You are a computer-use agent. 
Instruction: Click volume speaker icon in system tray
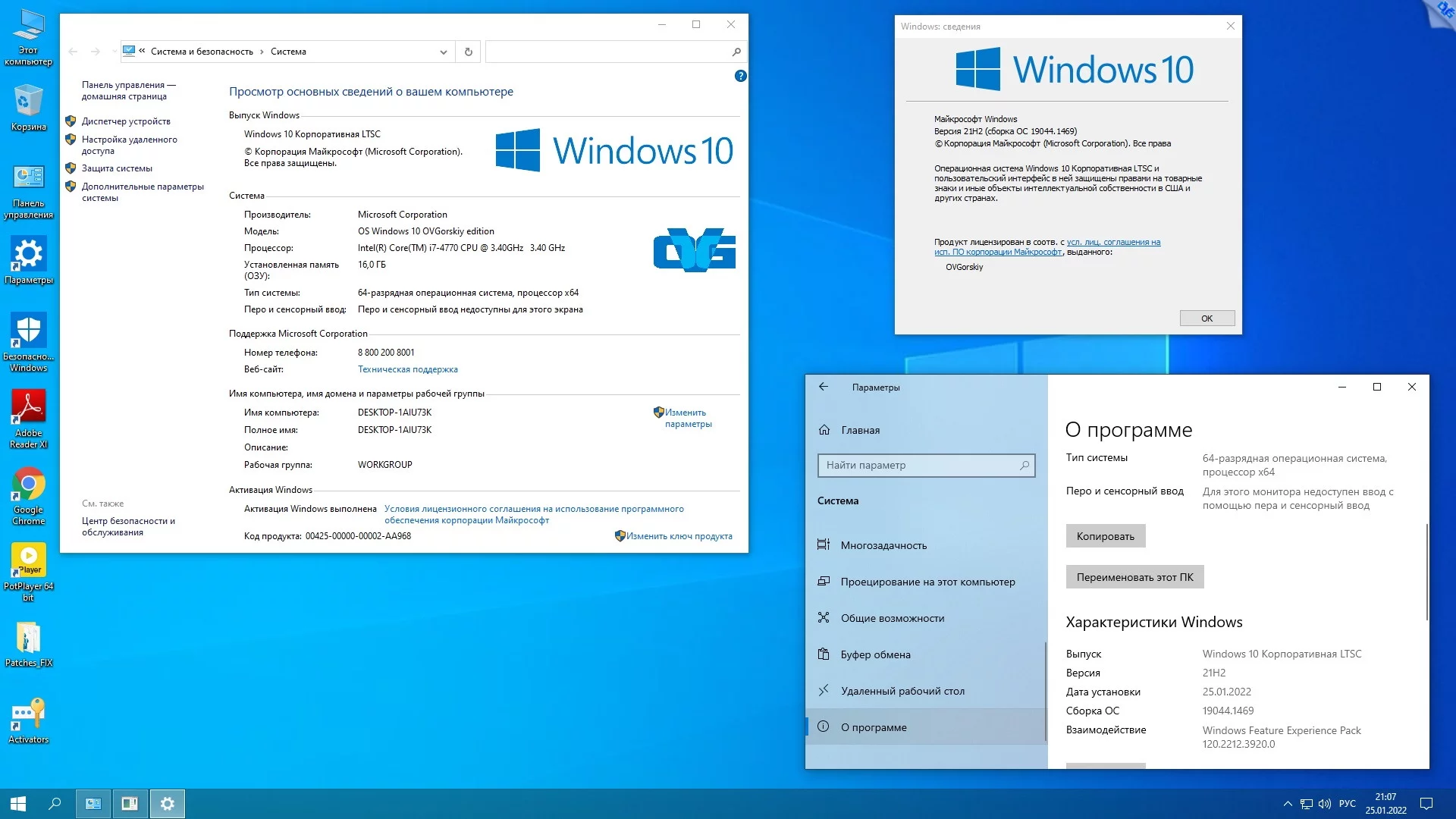[x=1325, y=804]
